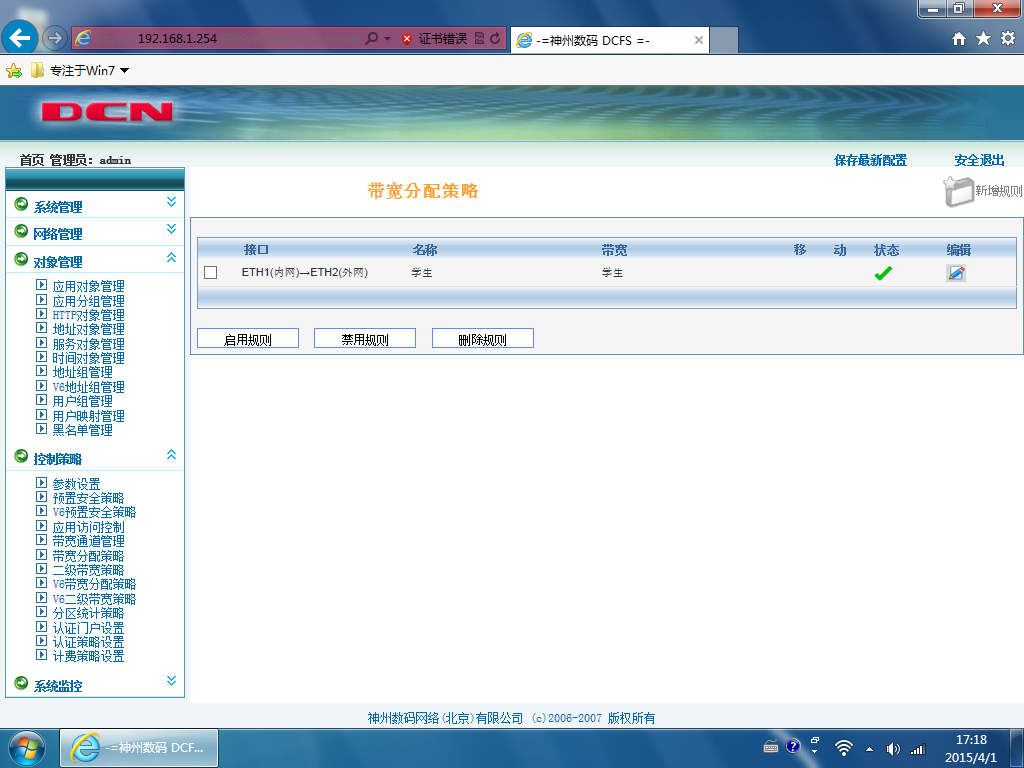Click the arrow icon before 应用对象管理
This screenshot has height=768, width=1024.
point(41,285)
